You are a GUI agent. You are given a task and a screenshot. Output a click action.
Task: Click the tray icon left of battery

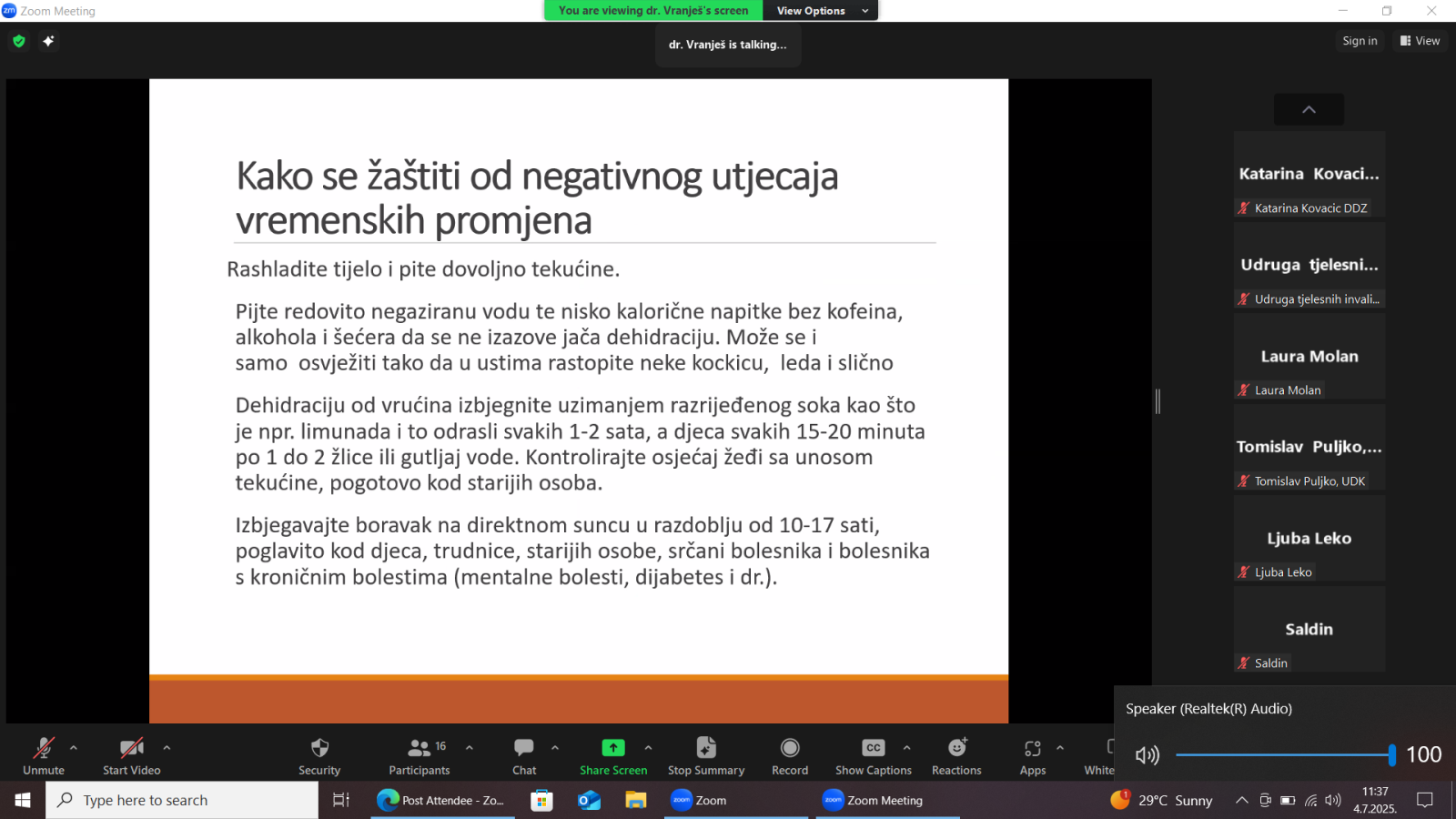(1265, 800)
